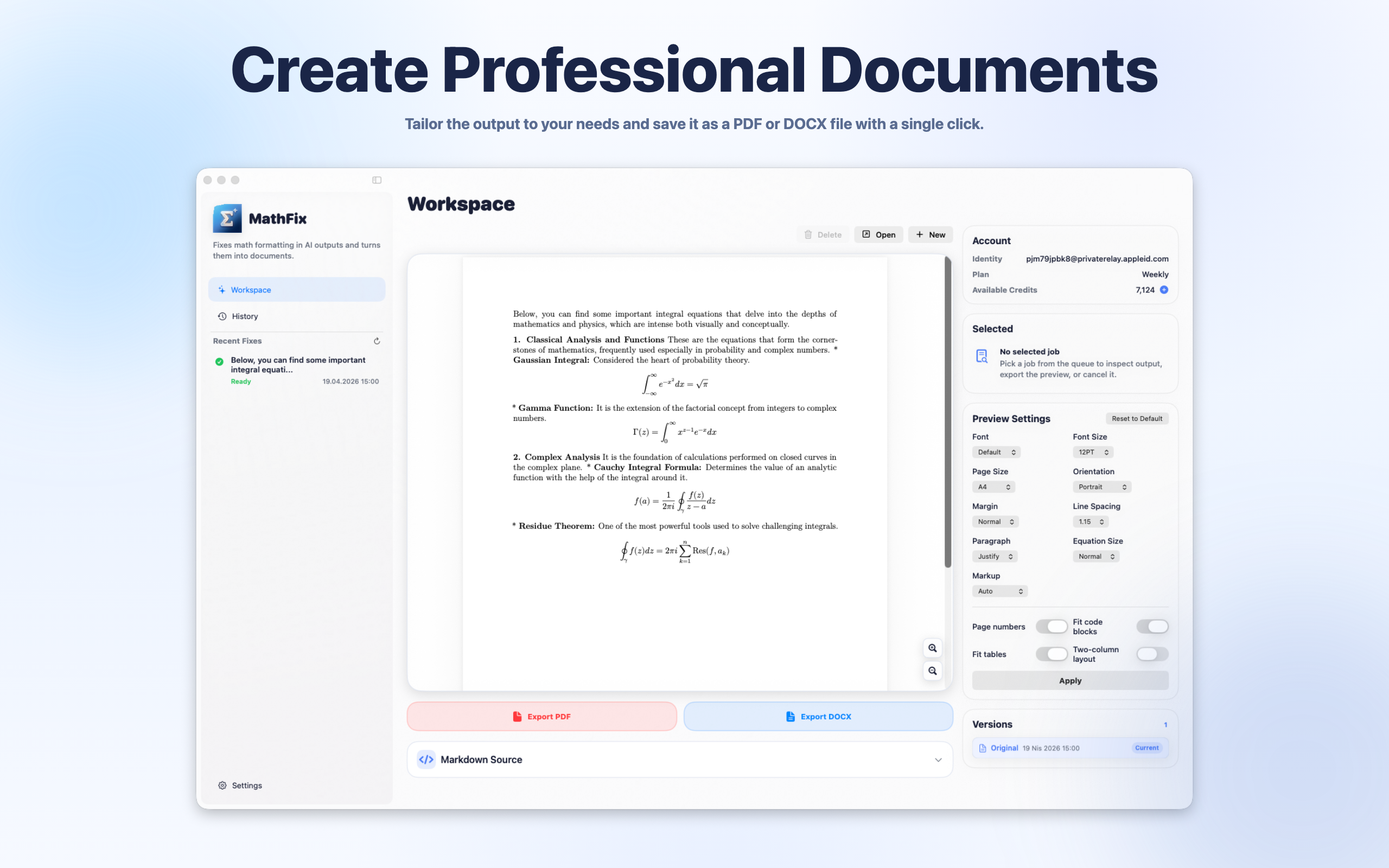This screenshot has height=868, width=1389.
Task: Click the Open button
Action: (x=878, y=235)
